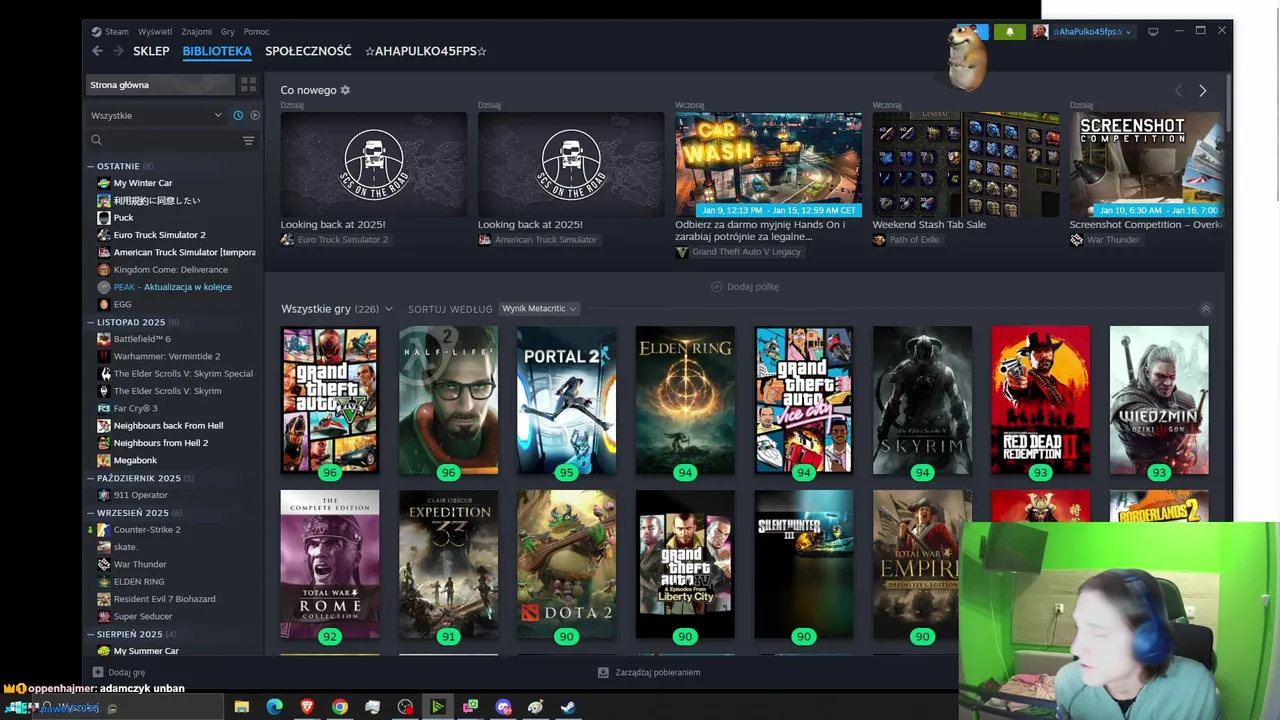
Task: Select Euro Truck Simulator 2 in sidebar
Action: click(159, 235)
